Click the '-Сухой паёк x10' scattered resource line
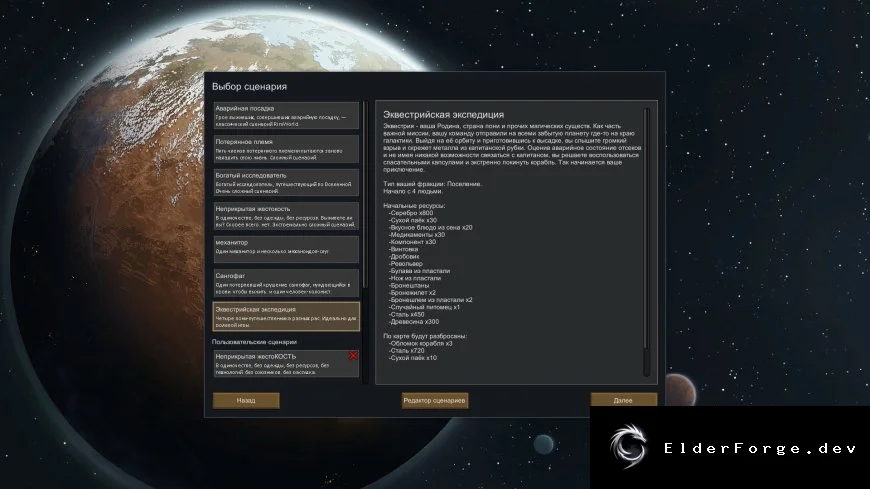The height and width of the screenshot is (489, 870). coord(412,357)
